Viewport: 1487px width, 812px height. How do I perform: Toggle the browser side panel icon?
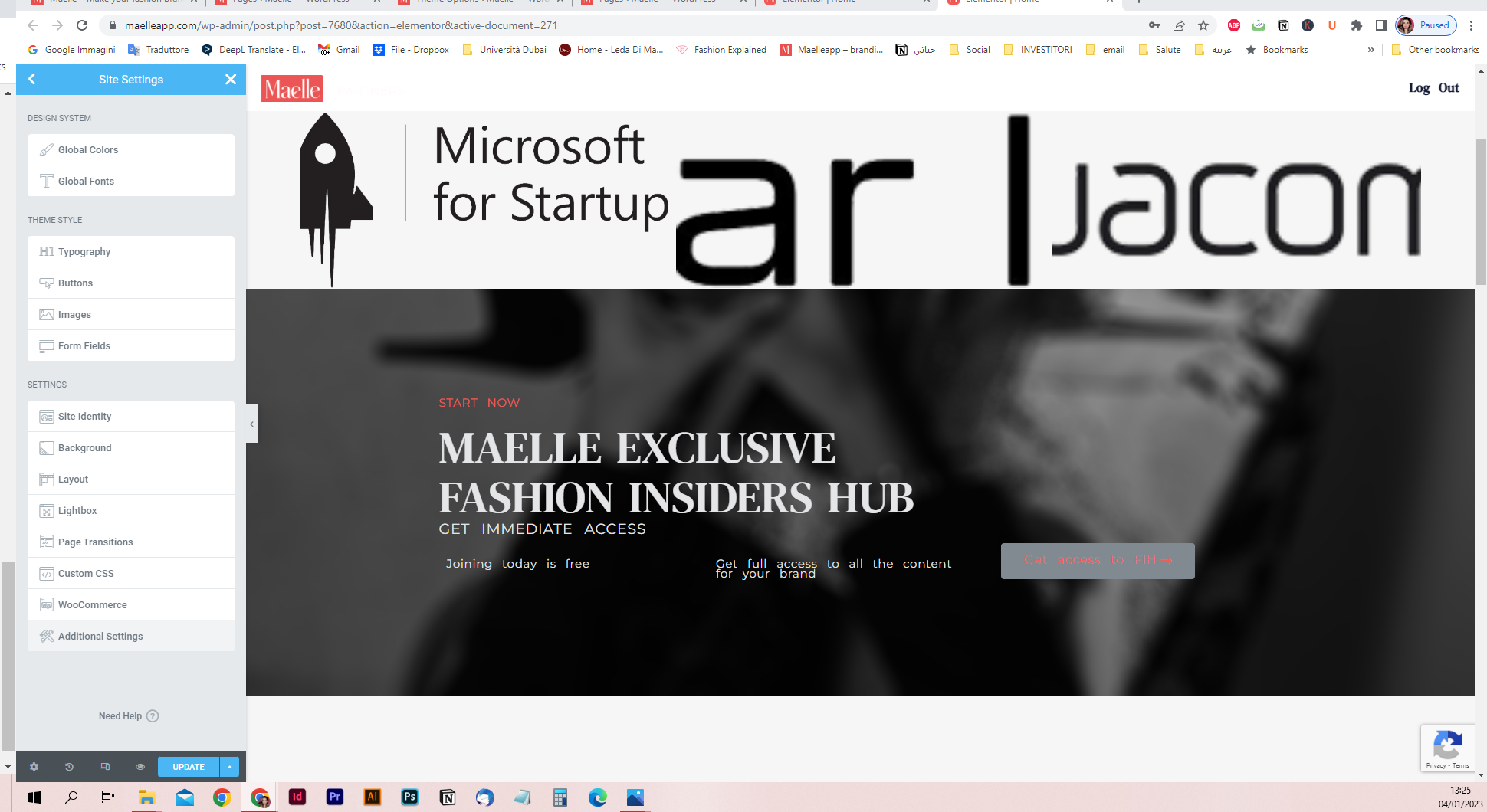(1381, 25)
